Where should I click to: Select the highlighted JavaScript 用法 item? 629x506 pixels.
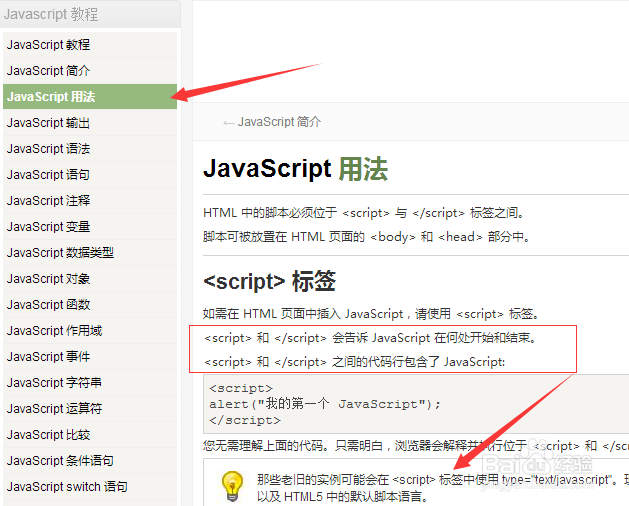(90, 97)
